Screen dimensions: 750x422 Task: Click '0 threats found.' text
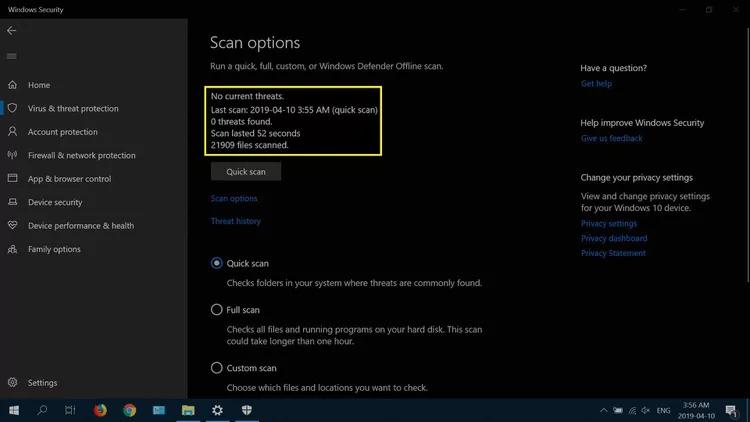click(242, 122)
